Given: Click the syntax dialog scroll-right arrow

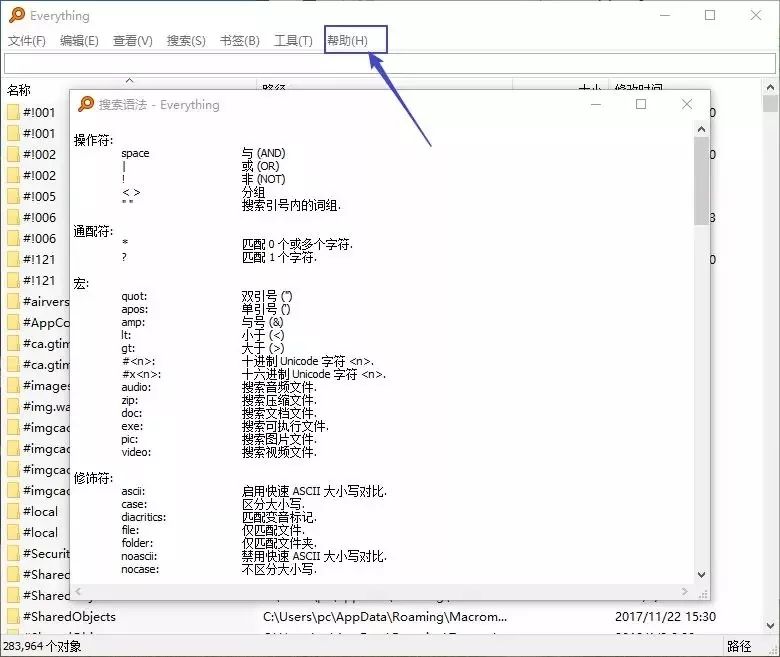Looking at the screenshot, I should coord(685,591).
